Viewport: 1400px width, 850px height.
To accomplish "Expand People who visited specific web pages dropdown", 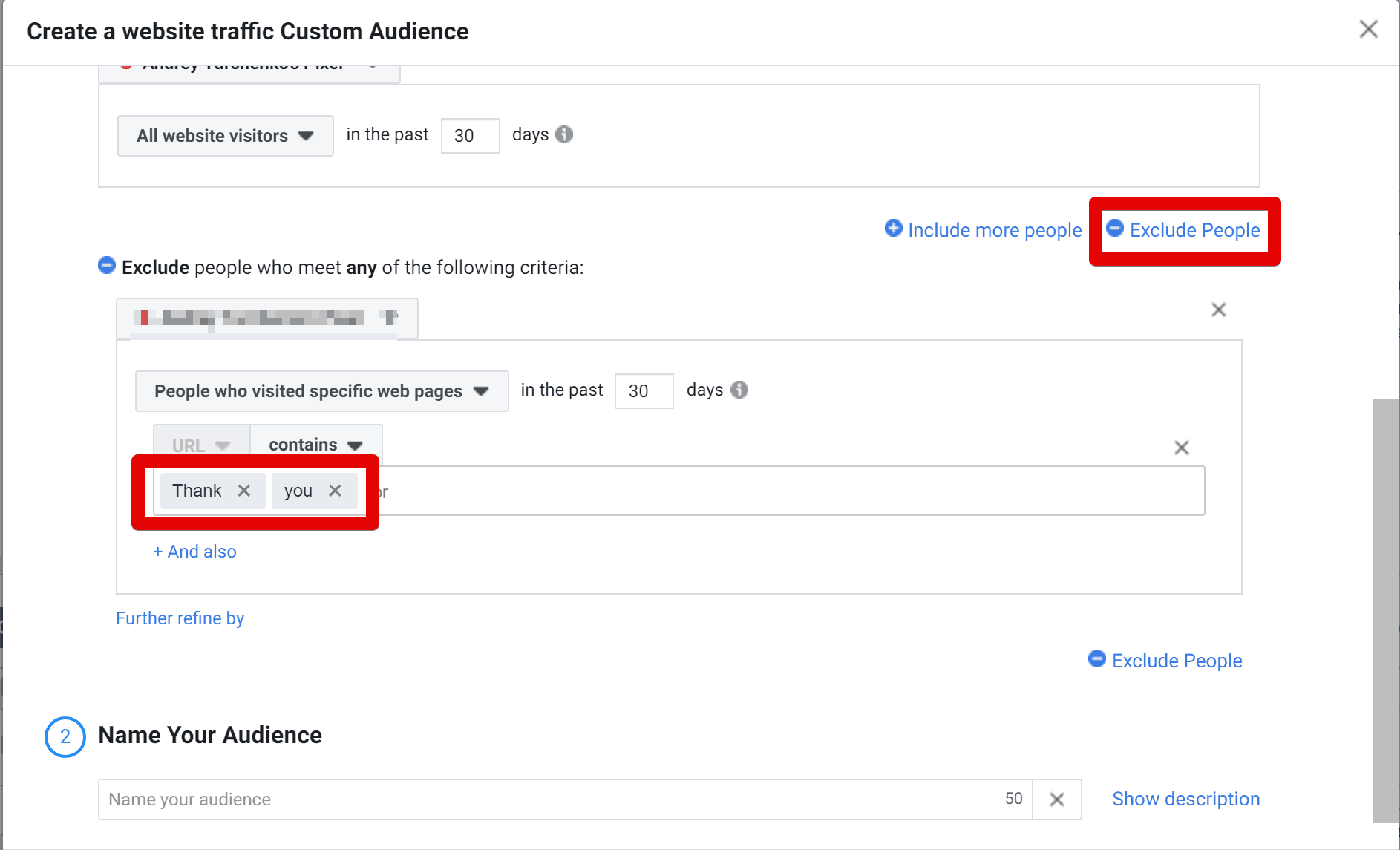I will coord(321,391).
